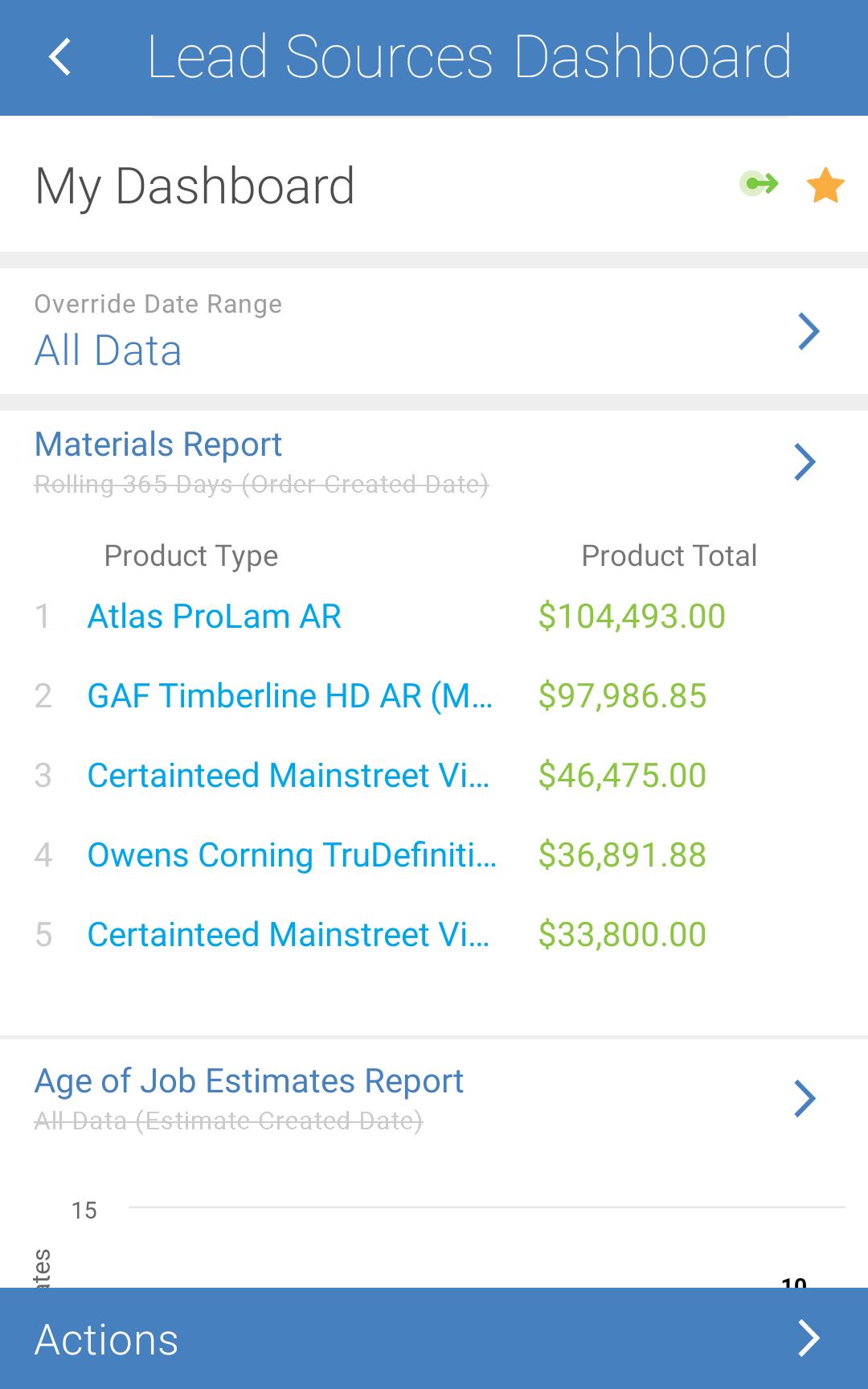Tap the back arrow in header

[59, 57]
